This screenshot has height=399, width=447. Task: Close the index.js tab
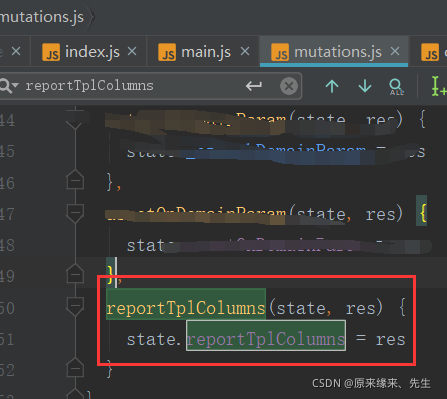132,51
